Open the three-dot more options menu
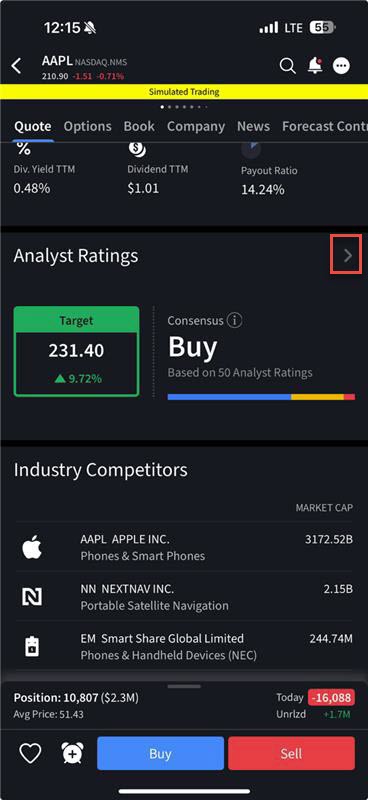Screen dimensions: 368x800 (x=341, y=66)
